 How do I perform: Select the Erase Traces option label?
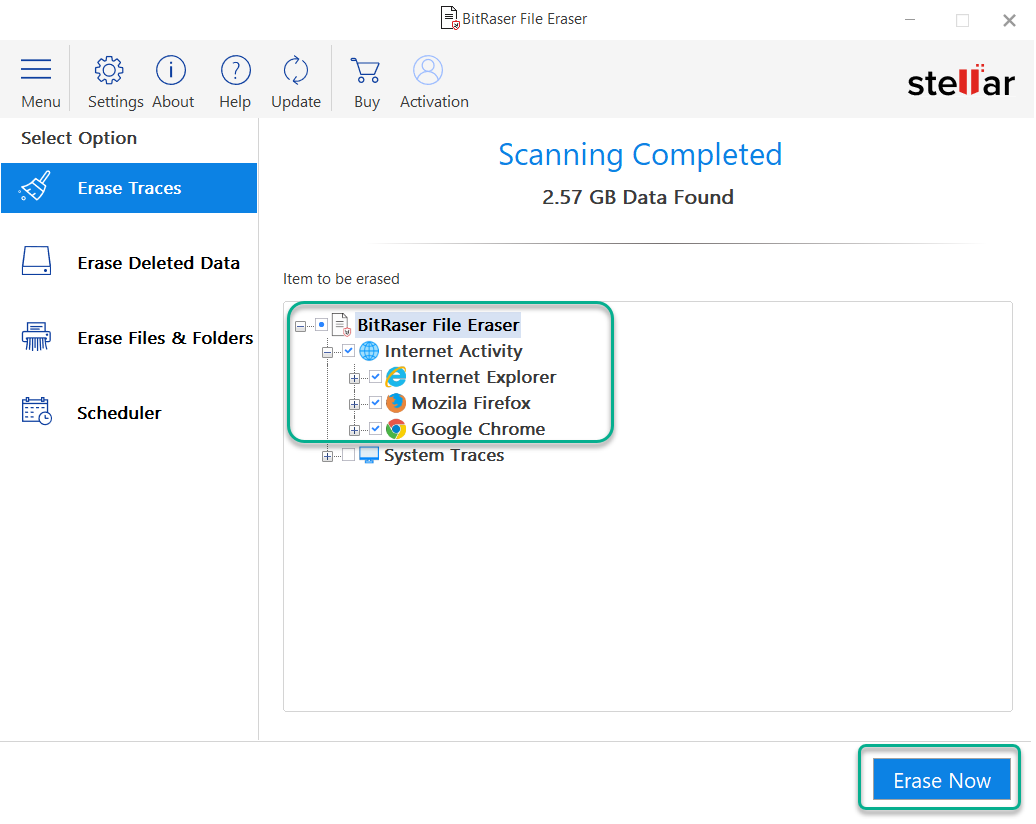coord(130,188)
